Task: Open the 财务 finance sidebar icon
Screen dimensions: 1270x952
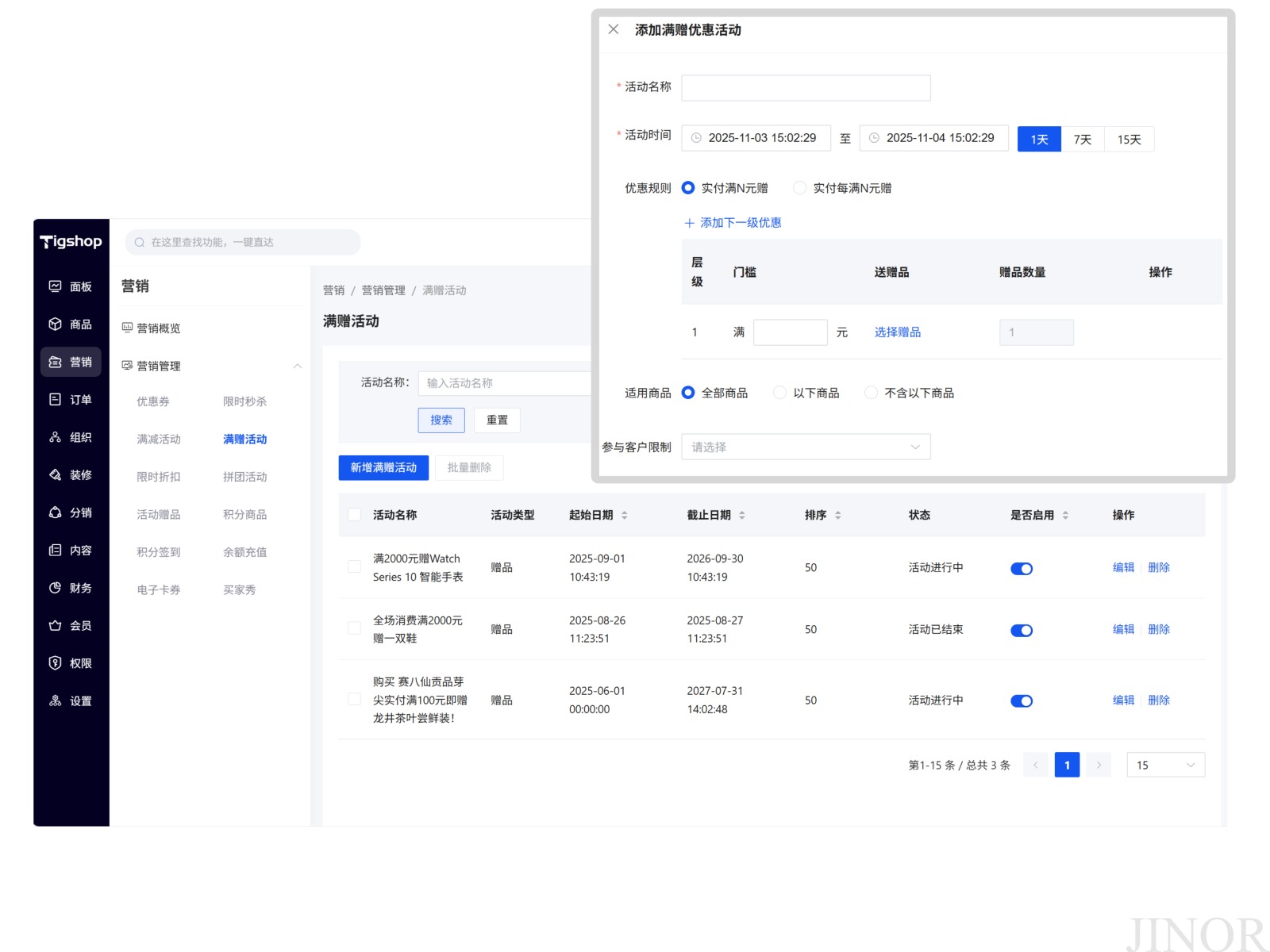Action: (x=55, y=588)
